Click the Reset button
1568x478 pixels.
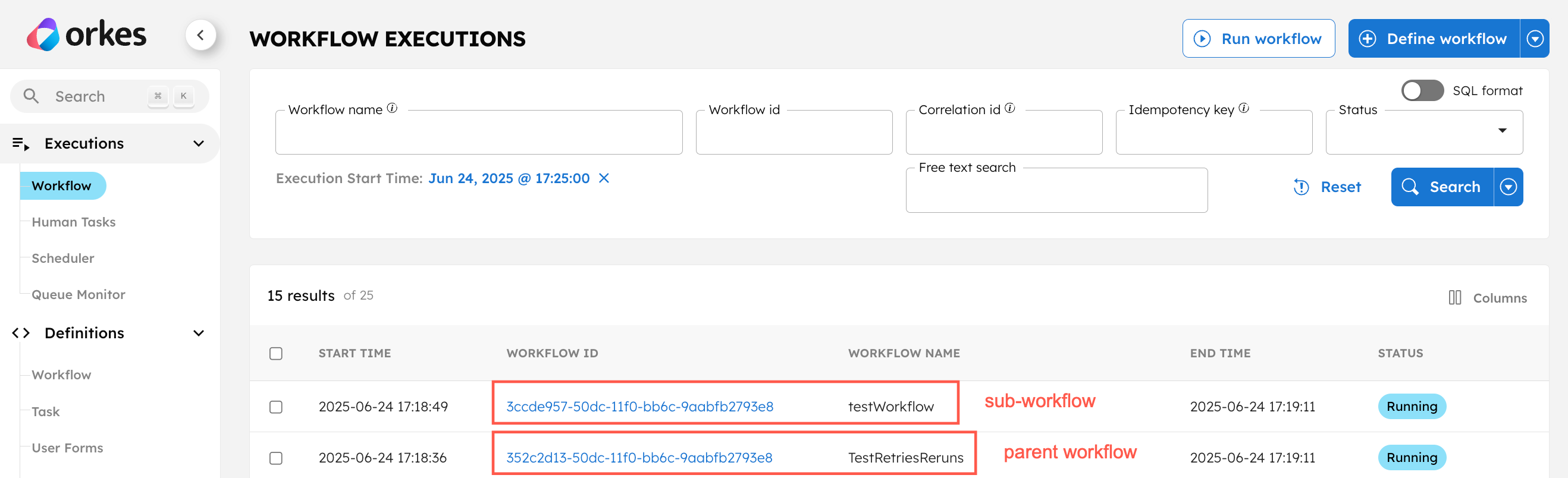point(1327,187)
